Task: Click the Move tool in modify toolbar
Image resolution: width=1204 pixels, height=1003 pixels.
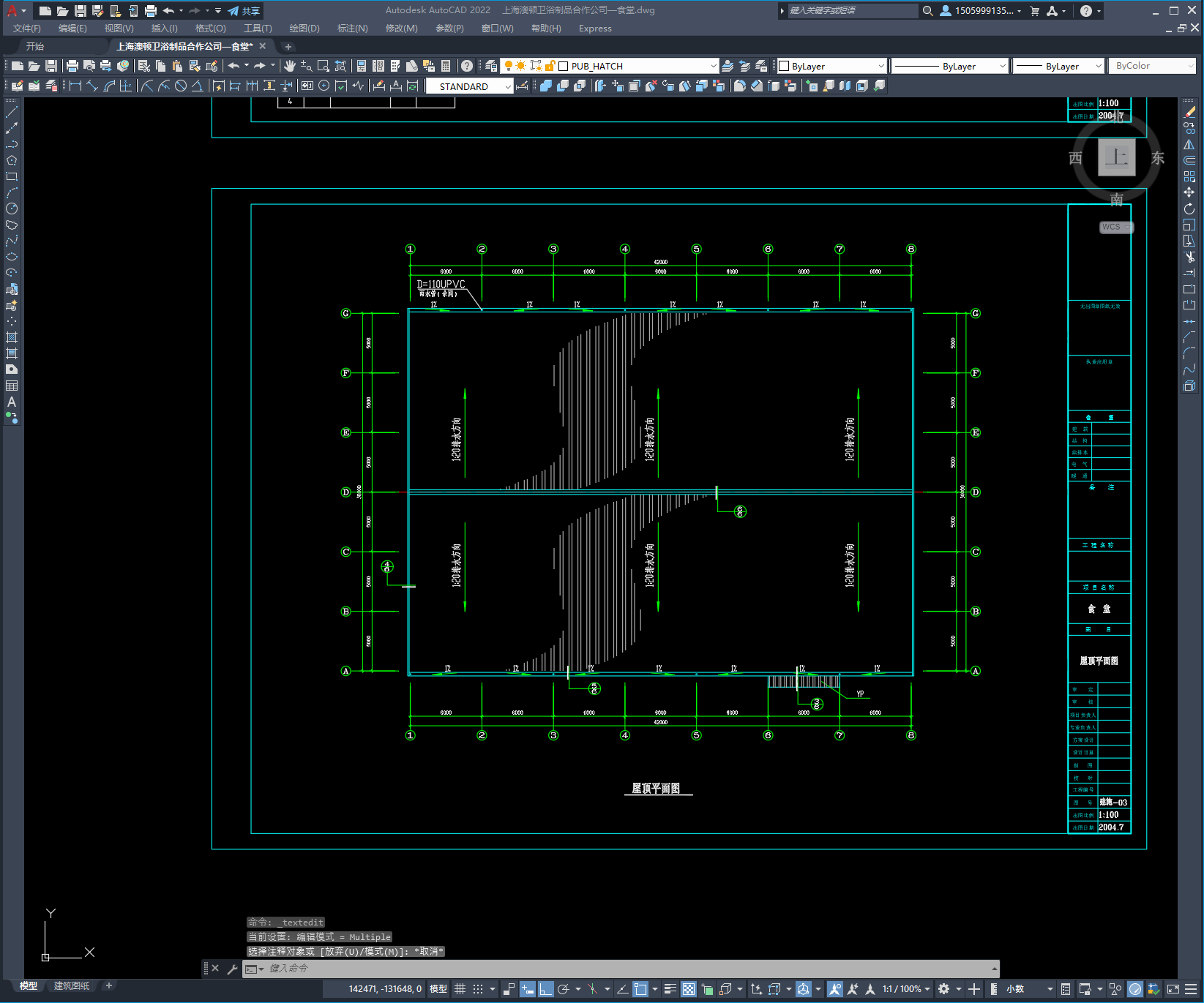Action: pos(1189,192)
